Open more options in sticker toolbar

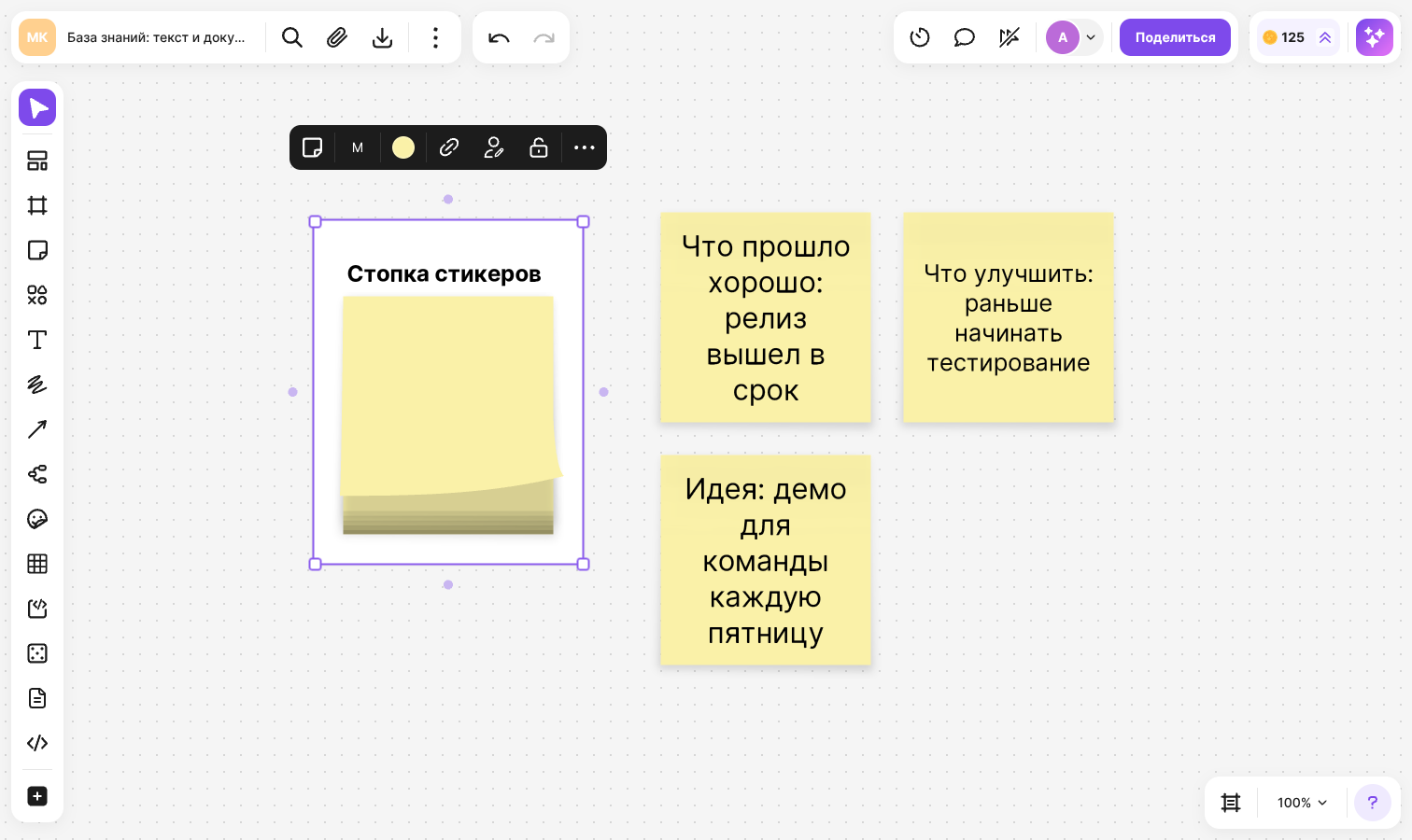point(585,147)
